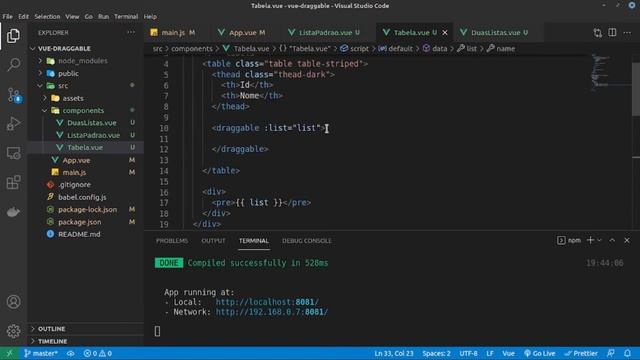The image size is (640, 360).
Task: Open package.json in the explorer tree
Action: click(80, 222)
